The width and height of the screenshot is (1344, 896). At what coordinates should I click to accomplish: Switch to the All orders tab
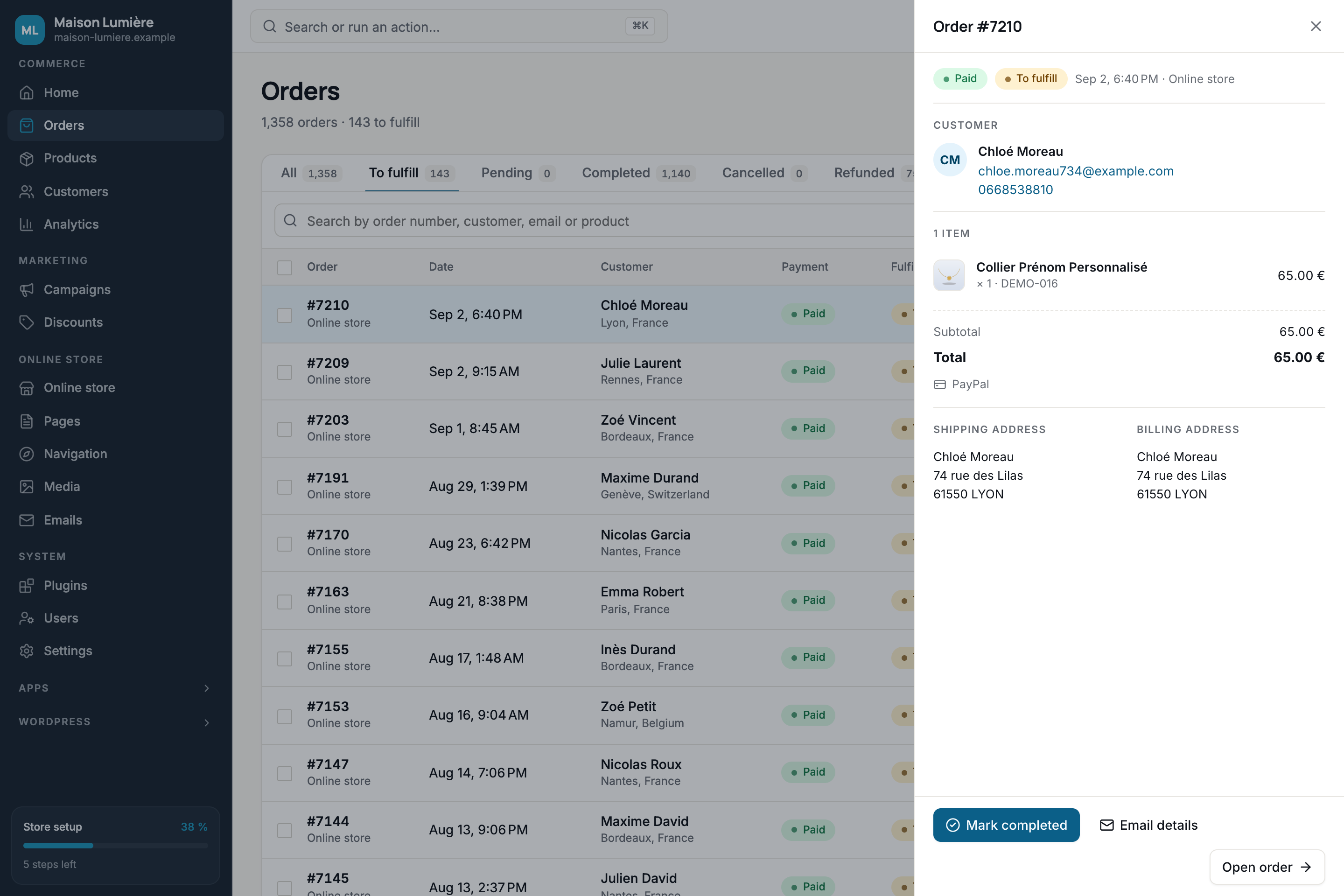point(311,173)
